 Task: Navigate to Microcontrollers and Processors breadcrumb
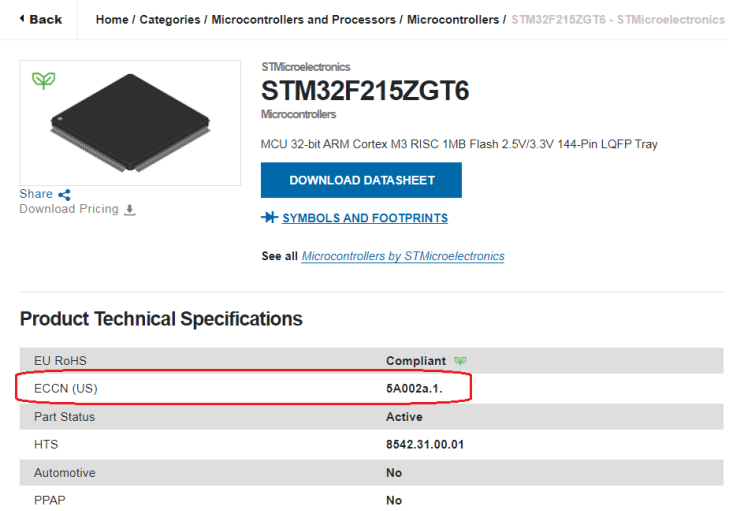[x=304, y=20]
